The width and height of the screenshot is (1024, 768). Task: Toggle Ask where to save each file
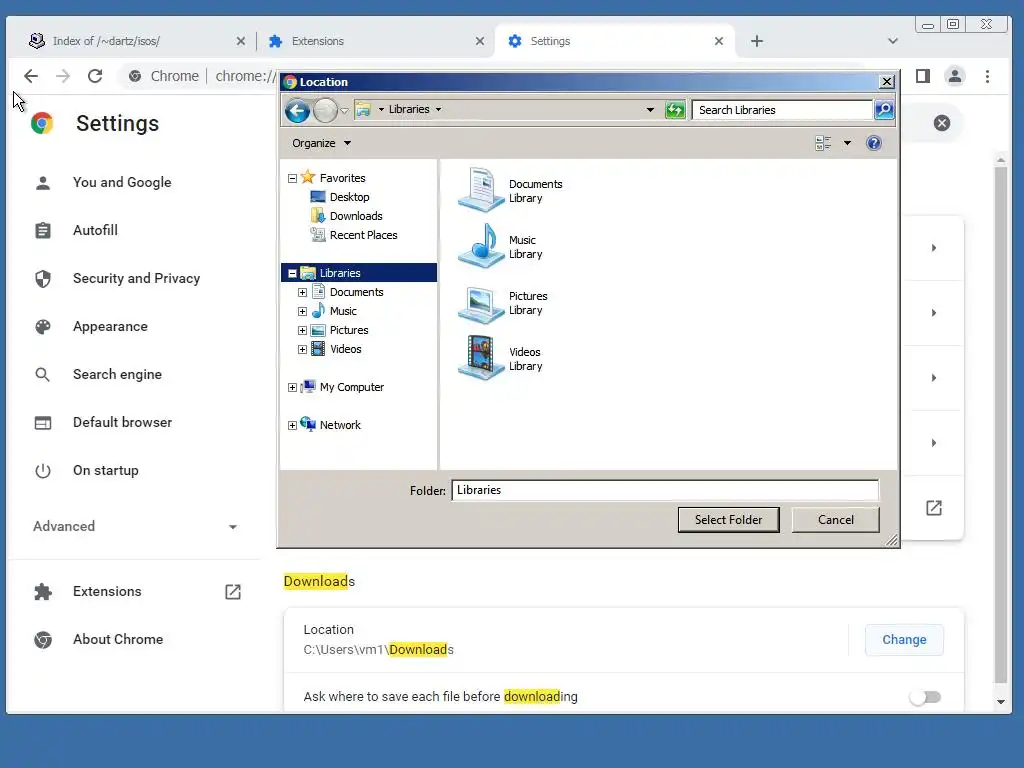pyautogui.click(x=925, y=697)
